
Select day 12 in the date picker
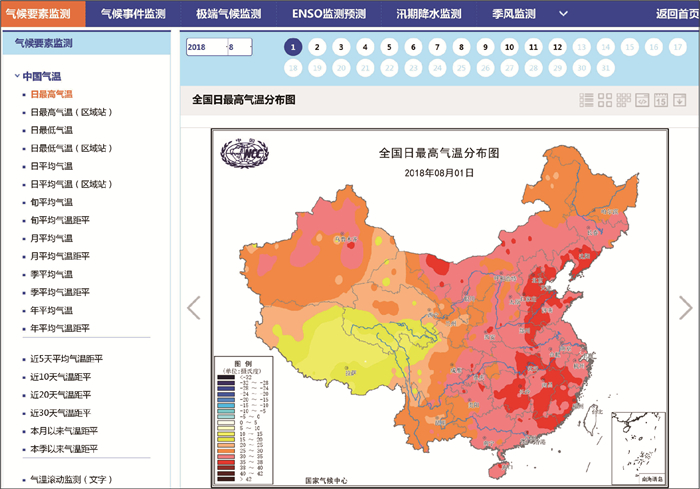557,47
